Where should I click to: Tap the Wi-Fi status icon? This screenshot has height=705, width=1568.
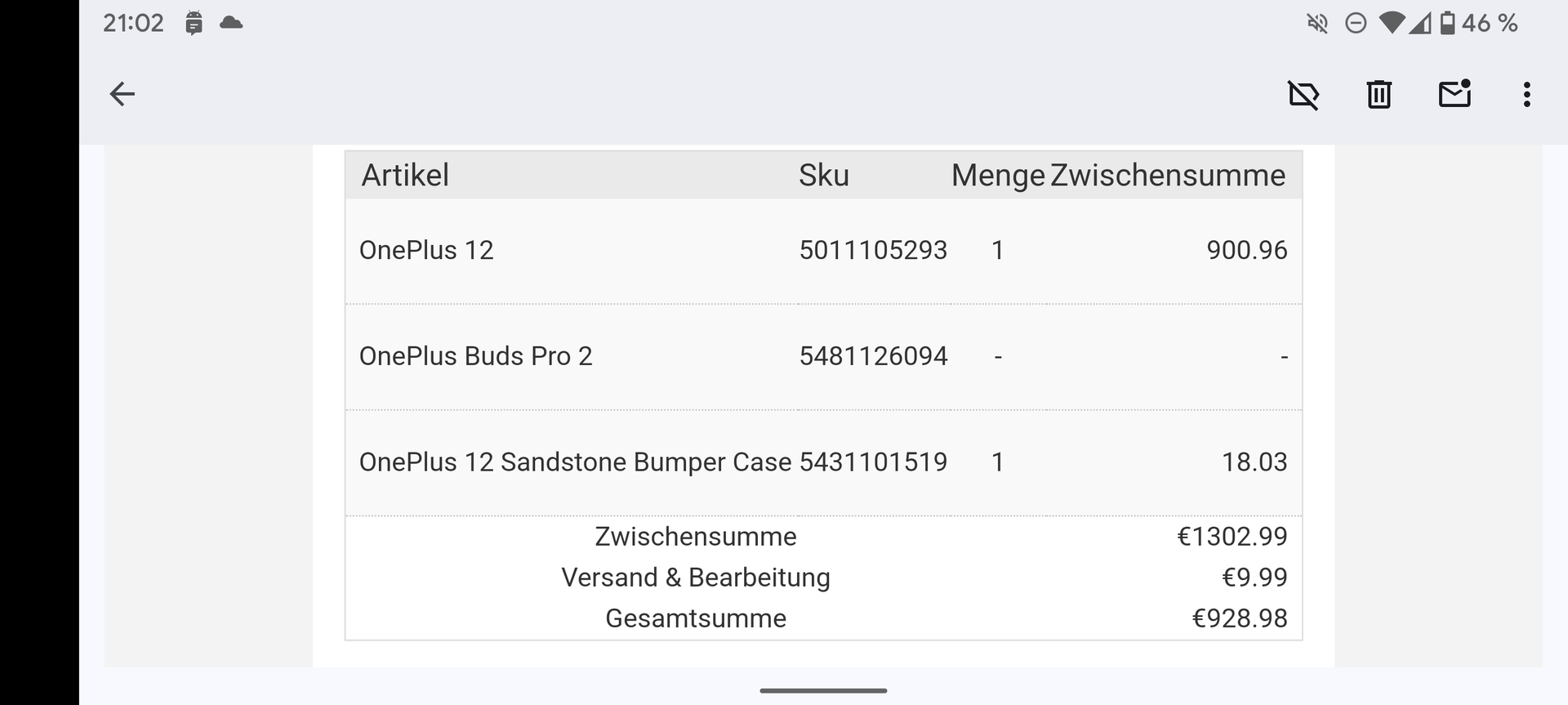[x=1392, y=23]
